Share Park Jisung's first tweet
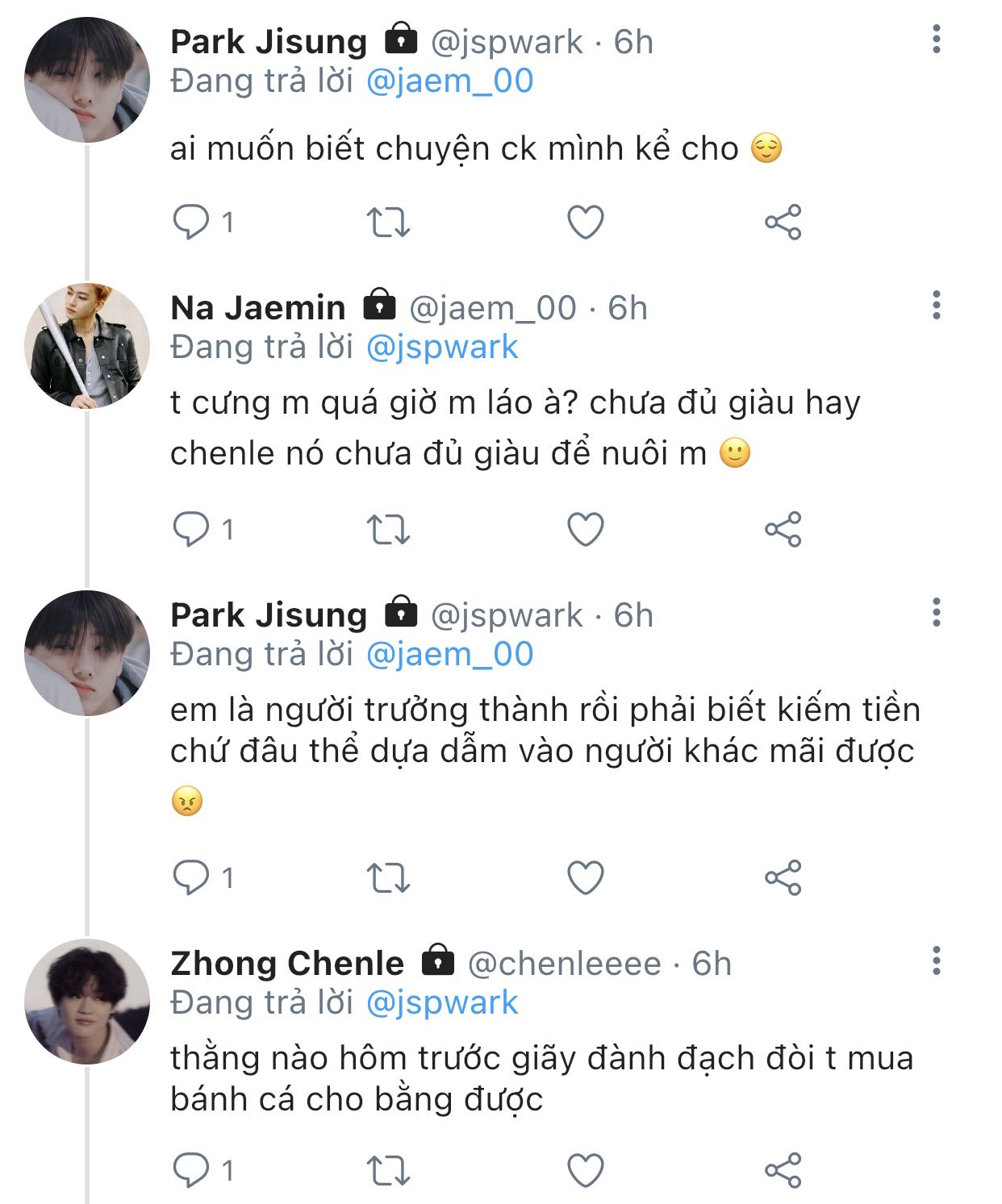1002x1204 pixels. [x=783, y=222]
